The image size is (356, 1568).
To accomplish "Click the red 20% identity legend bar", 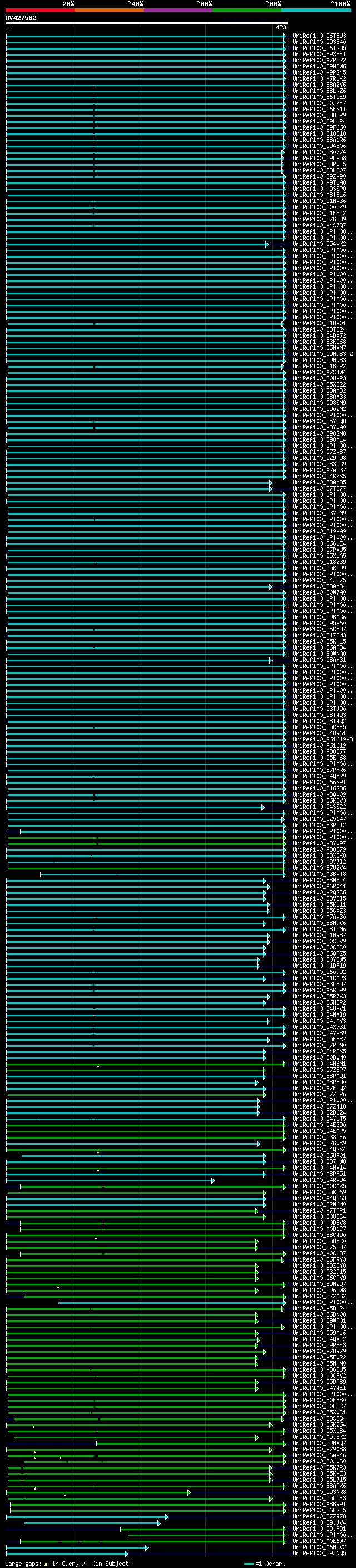I will 39,10.
